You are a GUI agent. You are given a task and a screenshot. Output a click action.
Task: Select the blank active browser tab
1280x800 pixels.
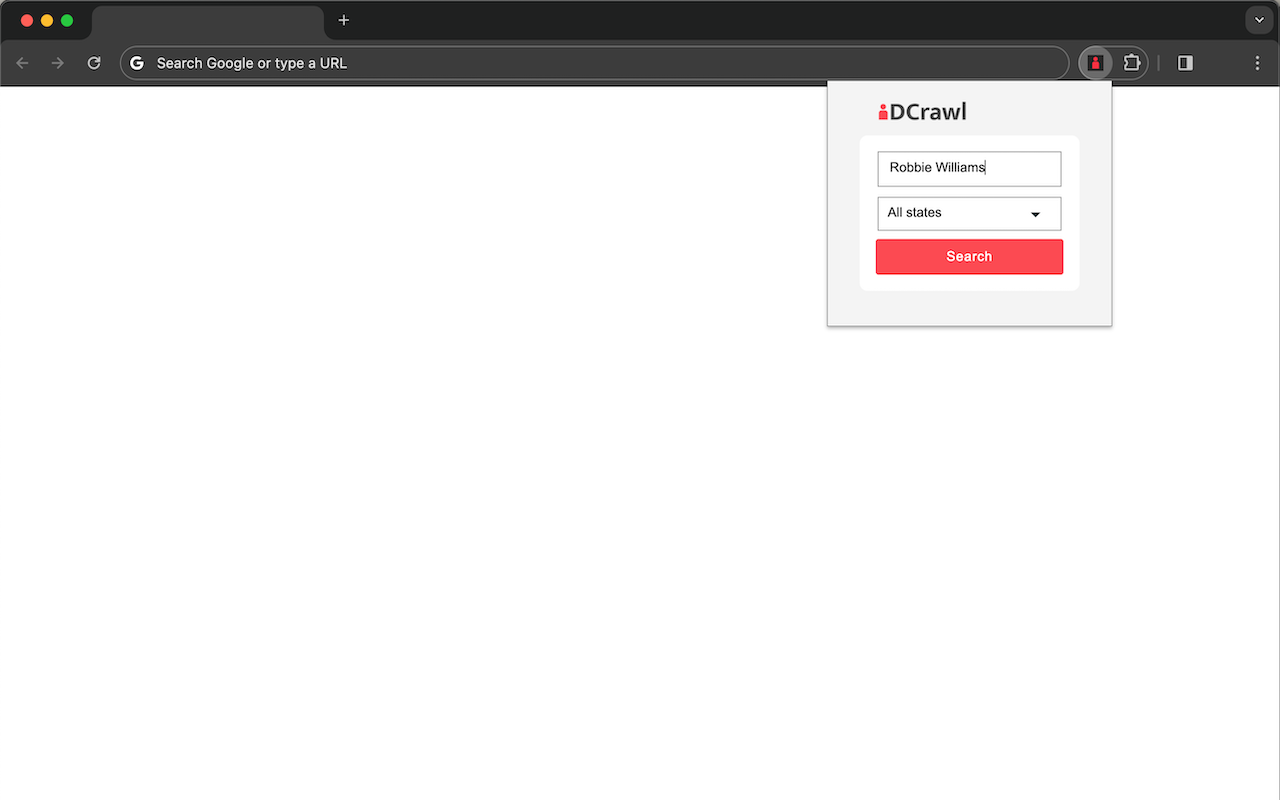[x=208, y=22]
